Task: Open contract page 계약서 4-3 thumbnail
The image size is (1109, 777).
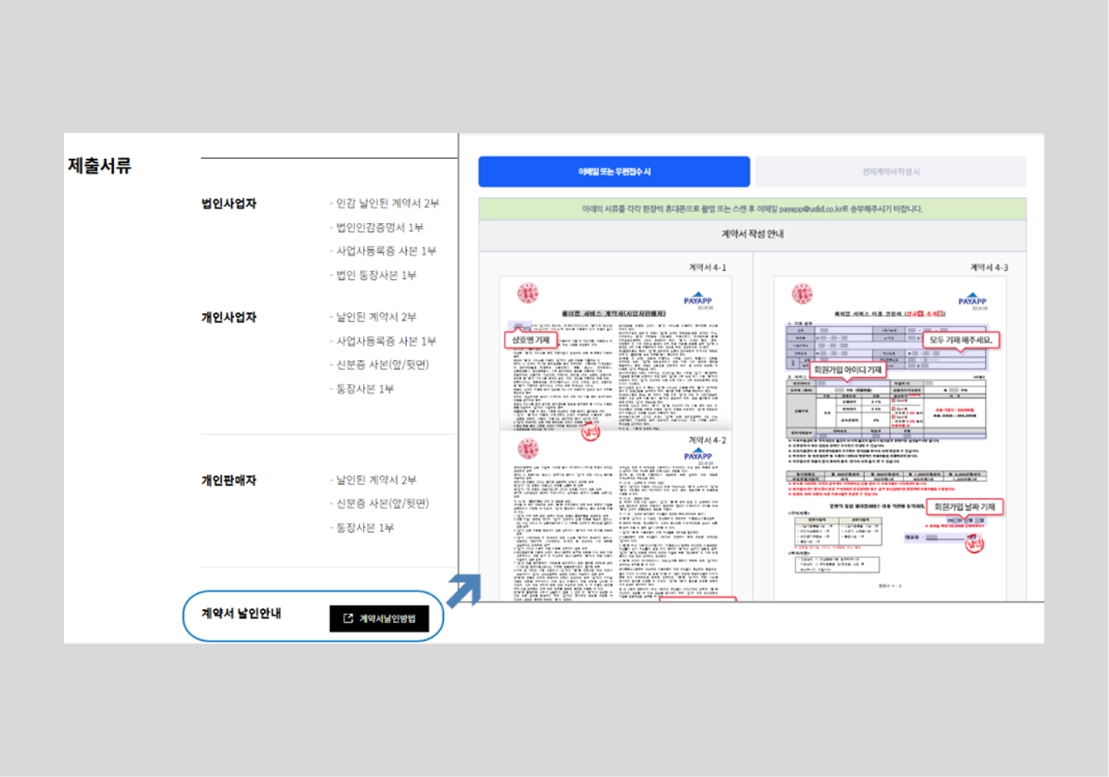Action: [890, 438]
